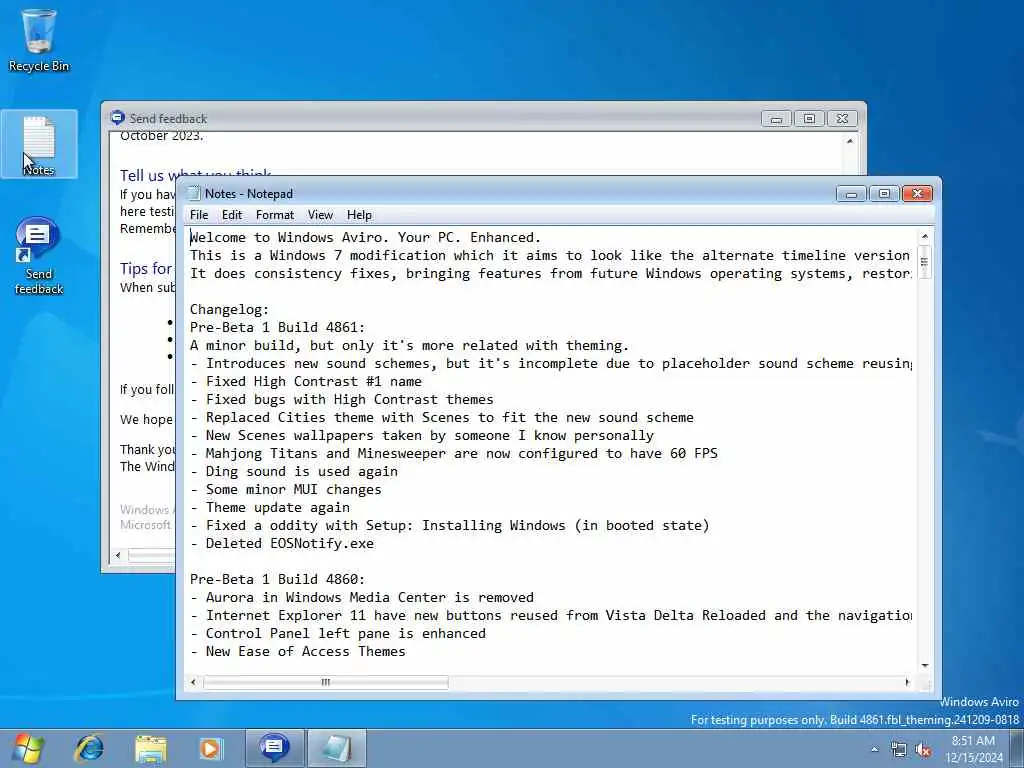Launch Windows Media Player from the taskbar

[x=211, y=748]
